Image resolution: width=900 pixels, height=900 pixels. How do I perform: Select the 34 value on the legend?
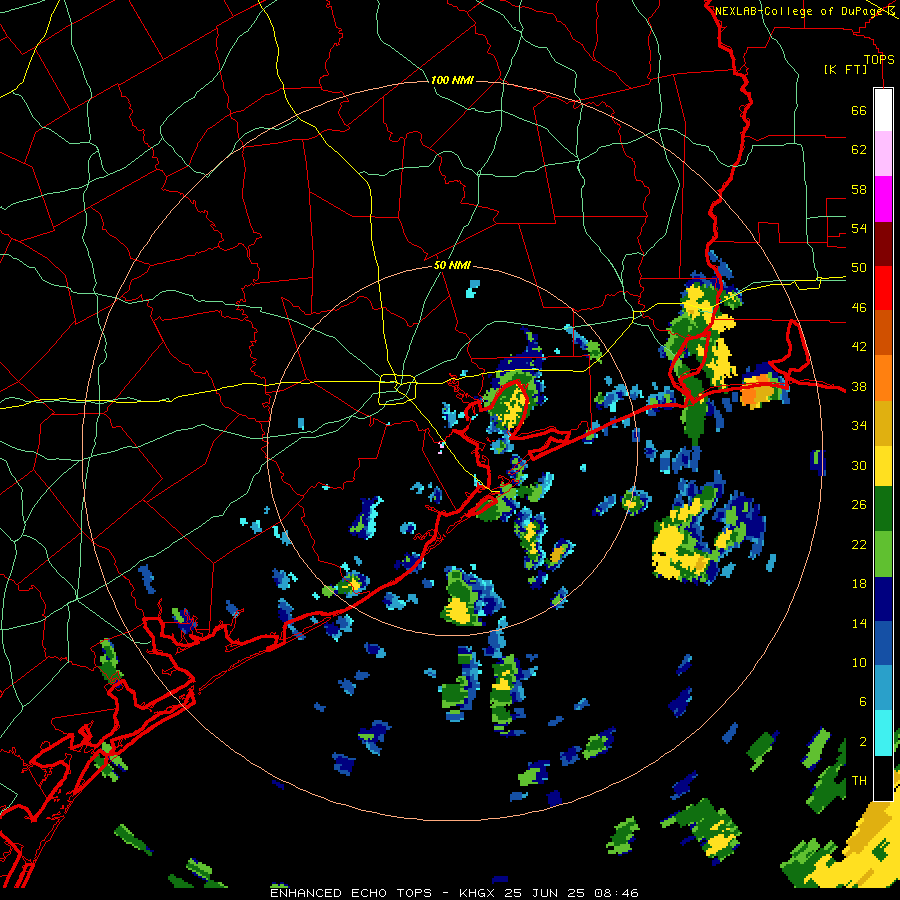pos(859,426)
